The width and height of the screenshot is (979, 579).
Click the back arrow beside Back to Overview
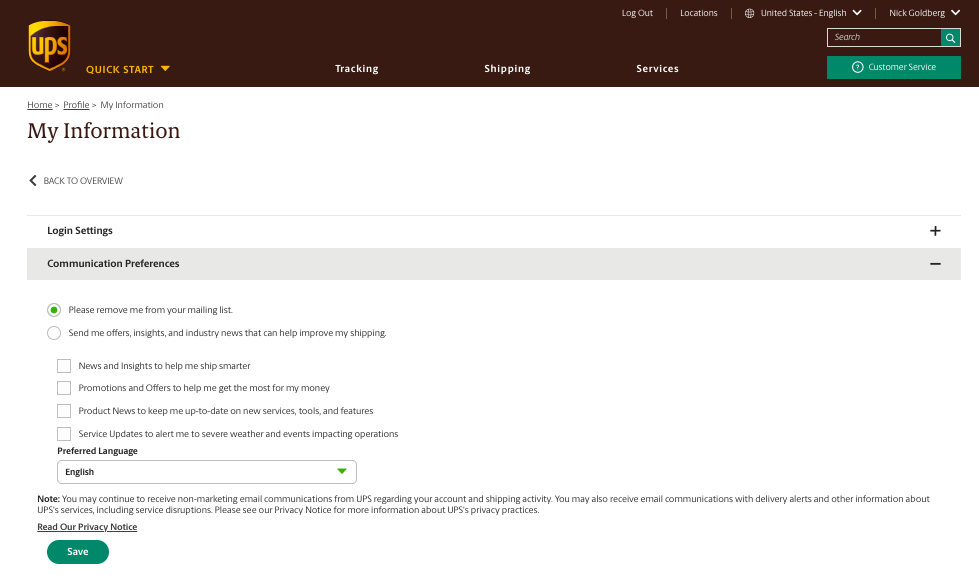tap(33, 181)
